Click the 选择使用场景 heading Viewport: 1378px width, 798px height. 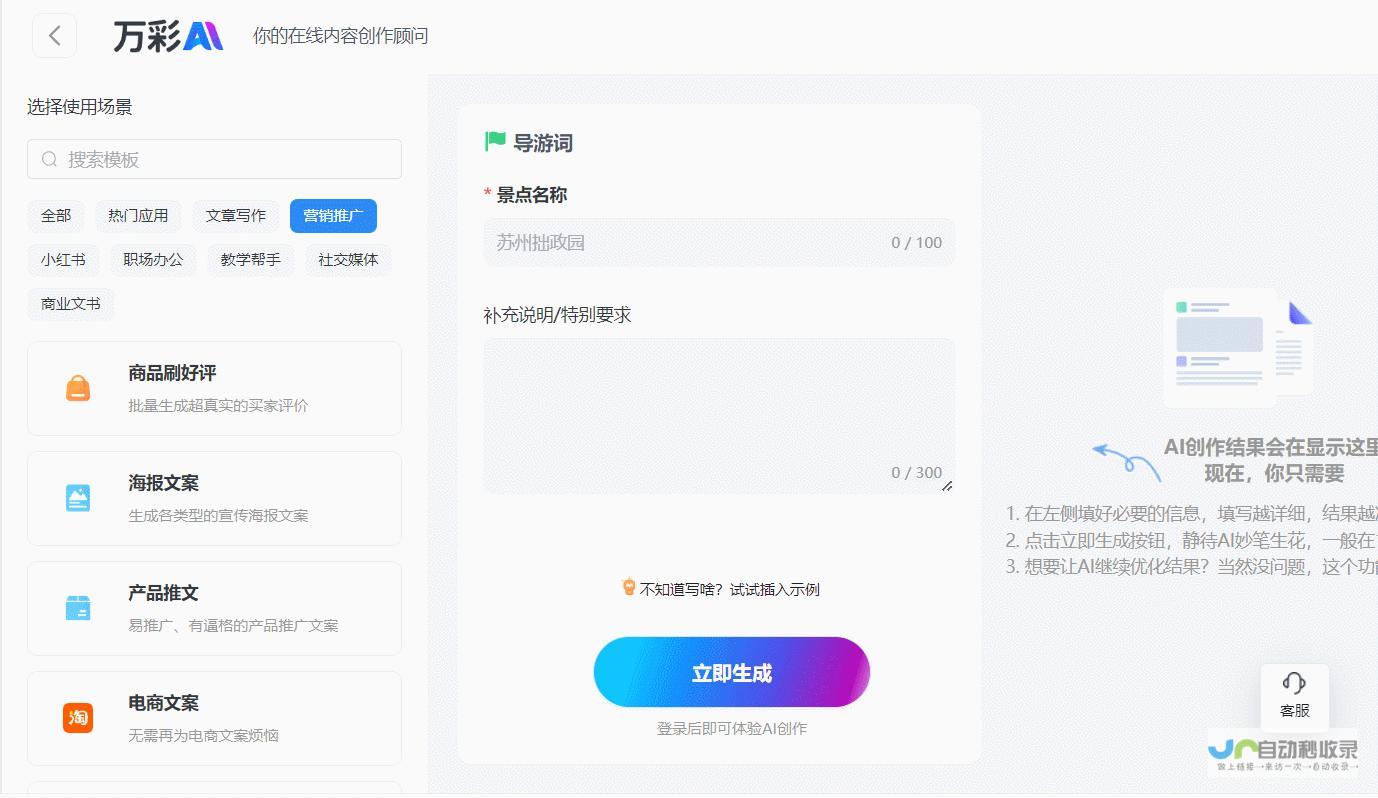pos(80,107)
